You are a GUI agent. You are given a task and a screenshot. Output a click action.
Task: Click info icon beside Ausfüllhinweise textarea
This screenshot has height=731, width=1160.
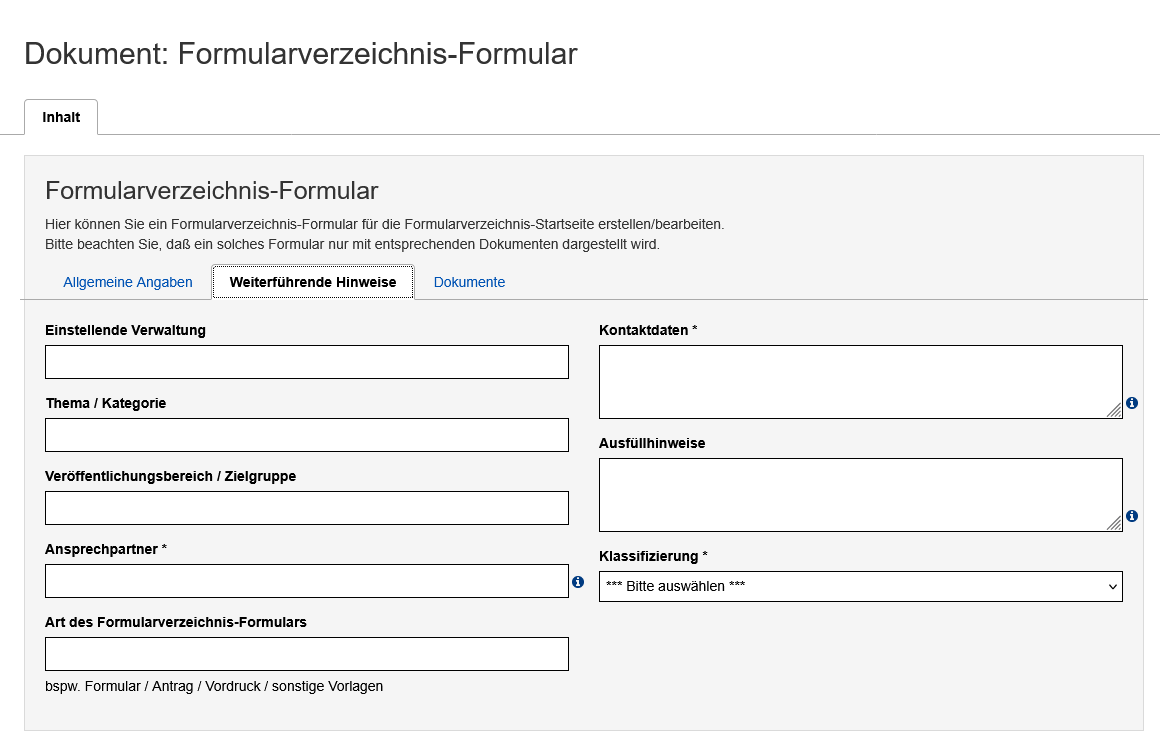(x=1132, y=516)
